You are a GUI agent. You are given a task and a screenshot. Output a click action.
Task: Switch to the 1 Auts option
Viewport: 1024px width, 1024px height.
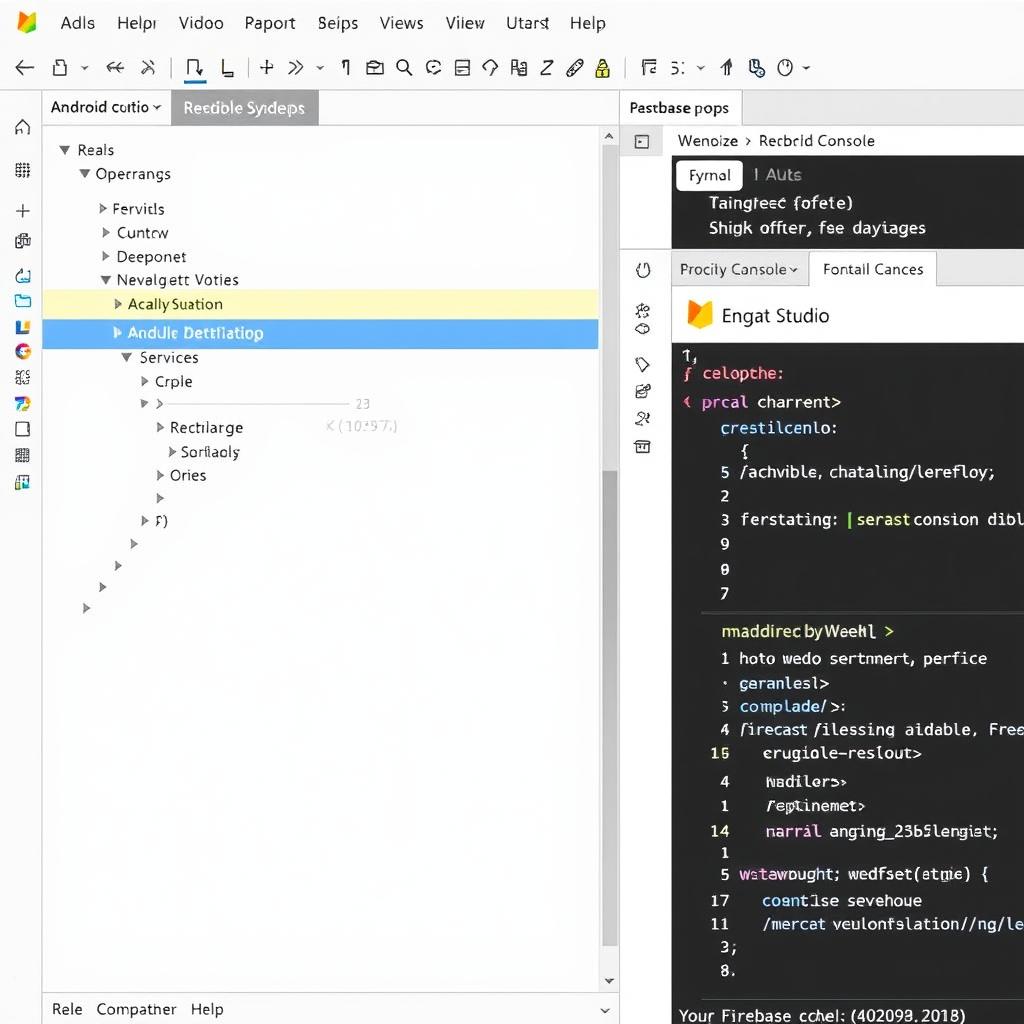[777, 175]
